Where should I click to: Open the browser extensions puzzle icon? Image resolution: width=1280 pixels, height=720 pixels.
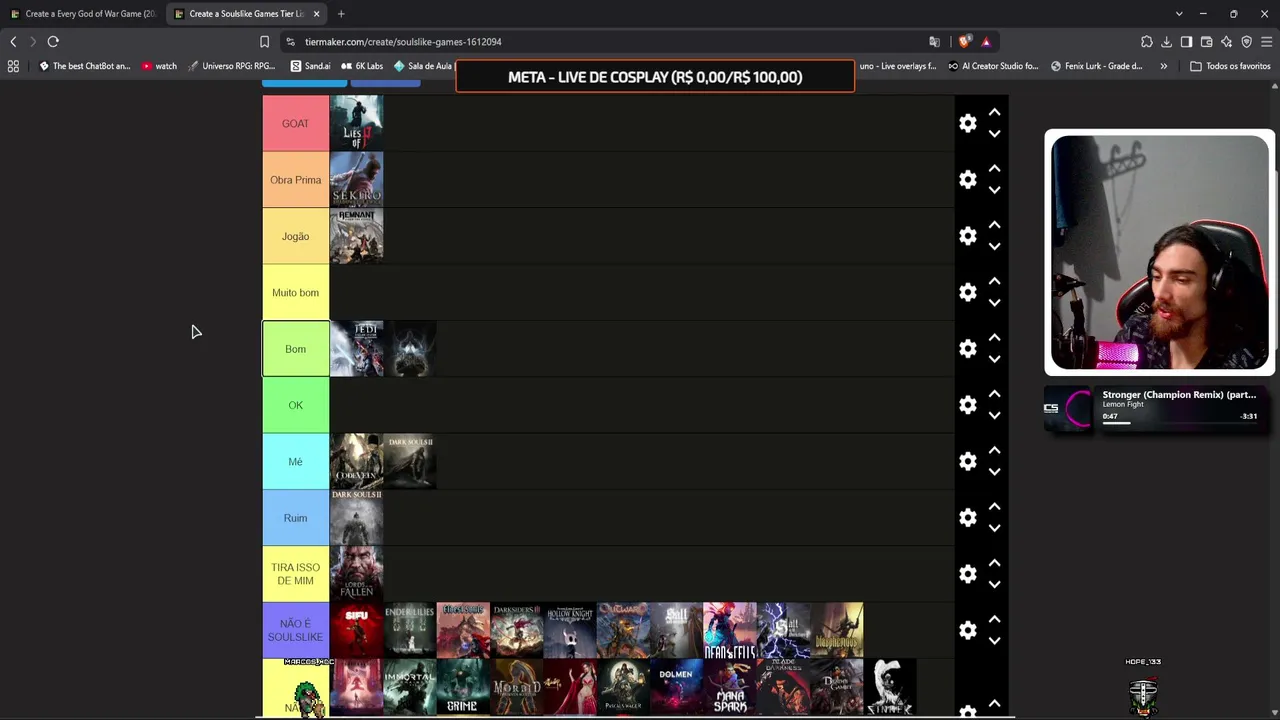point(1146,42)
